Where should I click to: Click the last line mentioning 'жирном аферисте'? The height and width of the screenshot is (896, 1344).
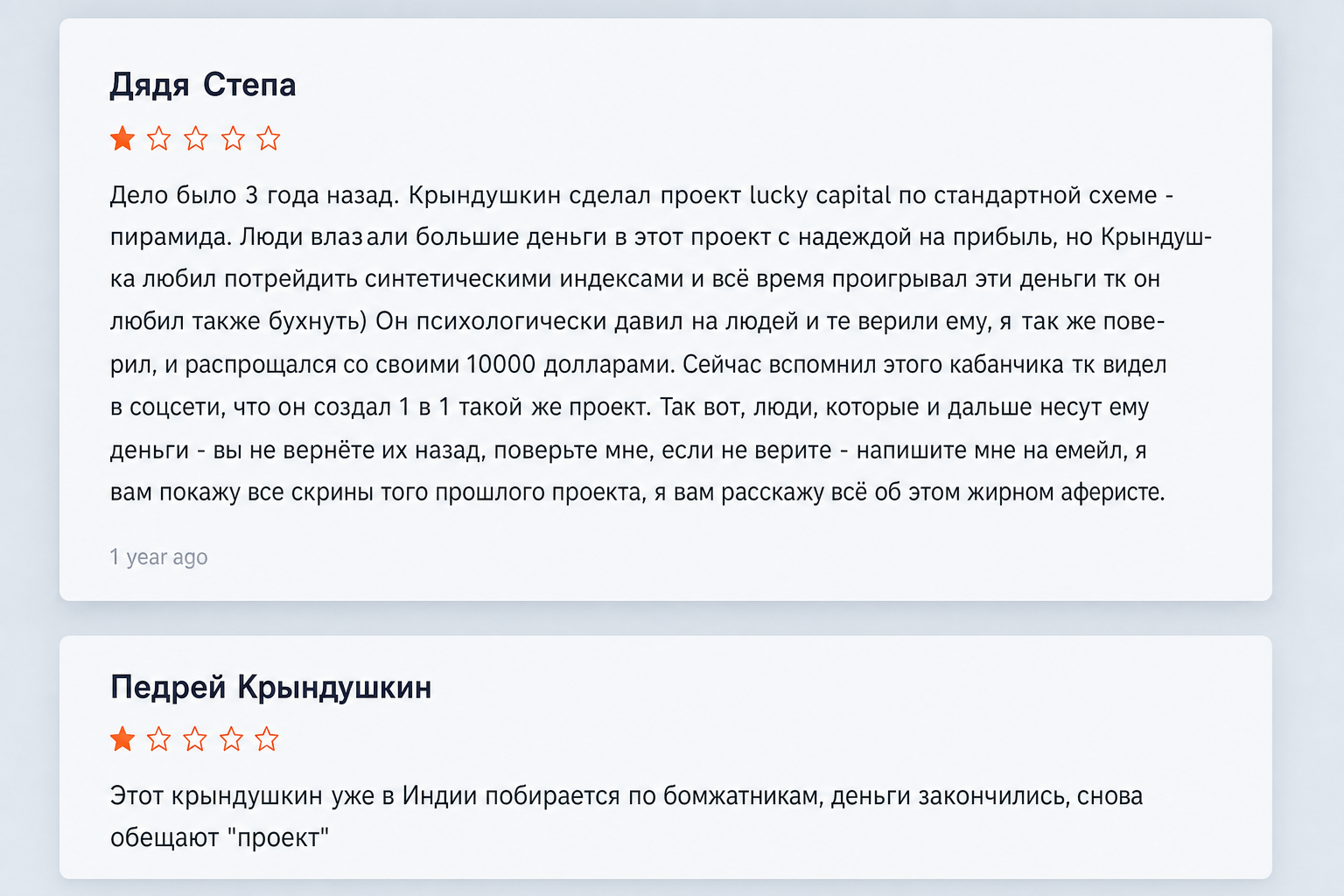[638, 493]
